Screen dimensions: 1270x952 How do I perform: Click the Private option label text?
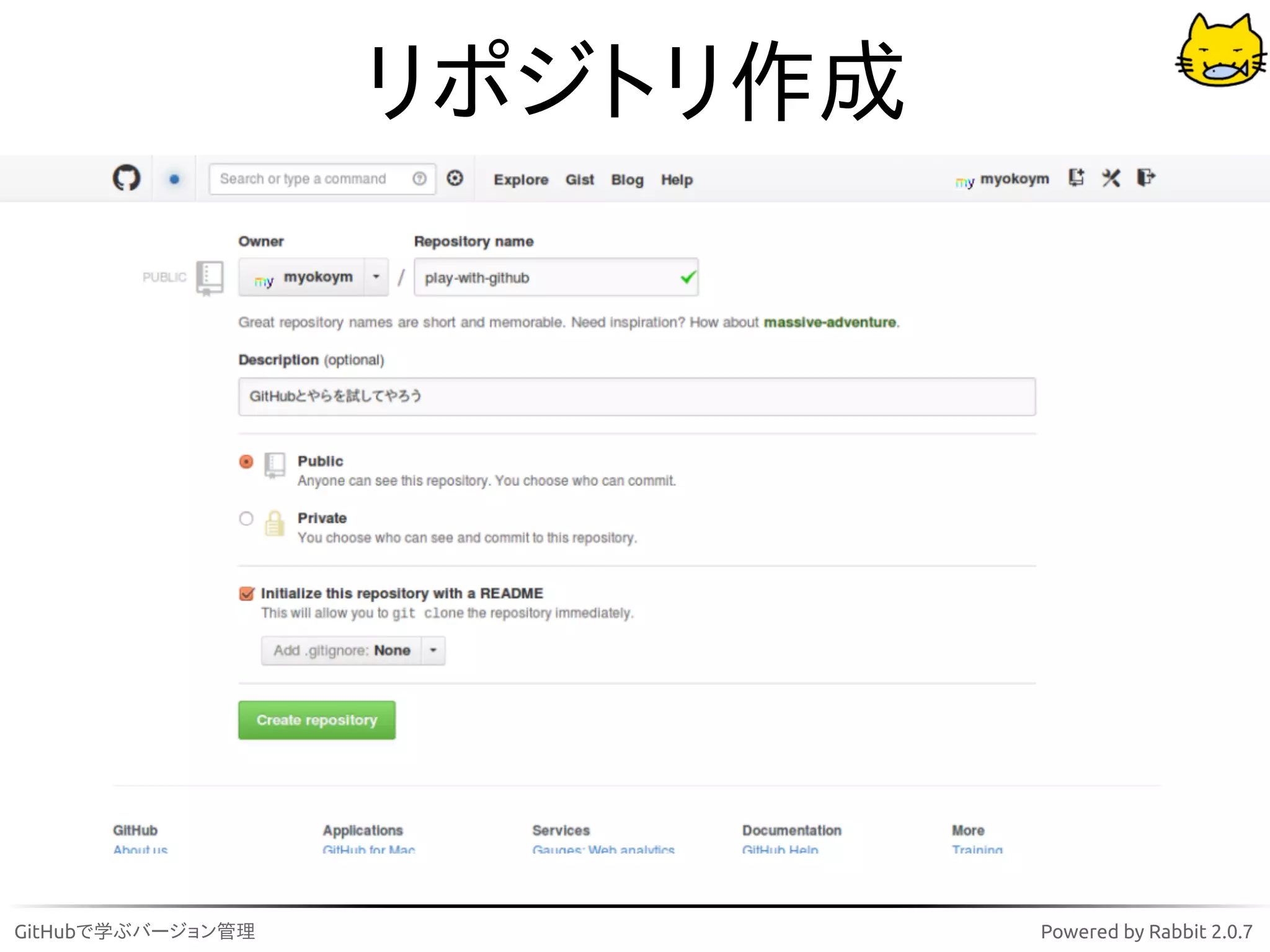[x=322, y=518]
